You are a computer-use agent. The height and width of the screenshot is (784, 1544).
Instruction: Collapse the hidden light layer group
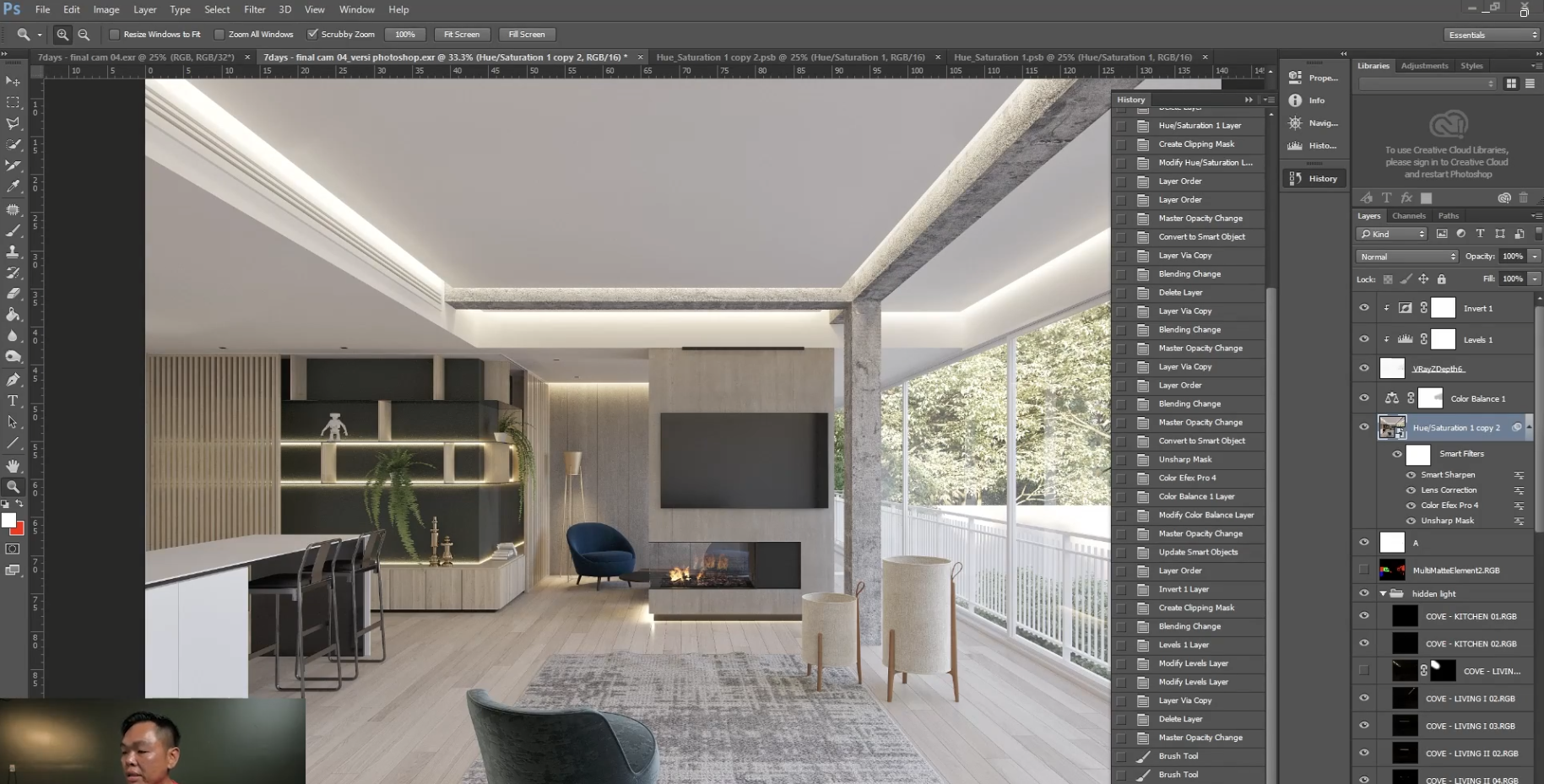coord(1383,594)
